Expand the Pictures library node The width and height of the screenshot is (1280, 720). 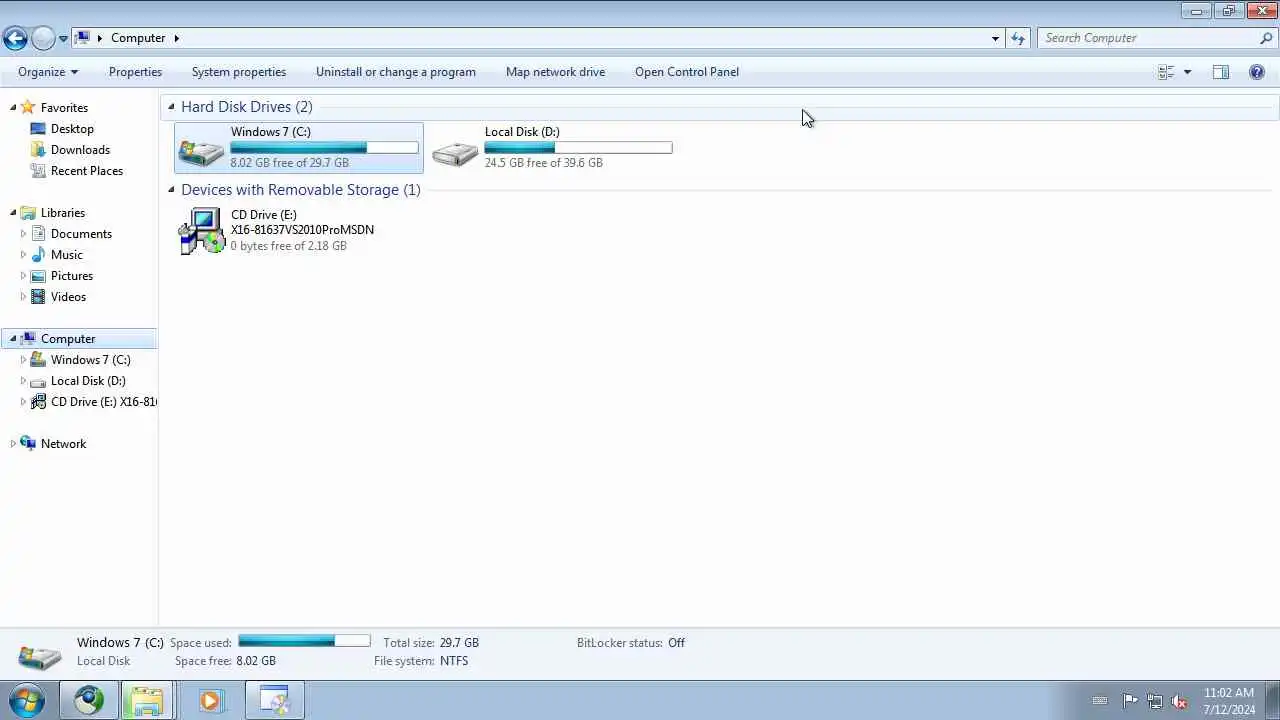(x=23, y=276)
